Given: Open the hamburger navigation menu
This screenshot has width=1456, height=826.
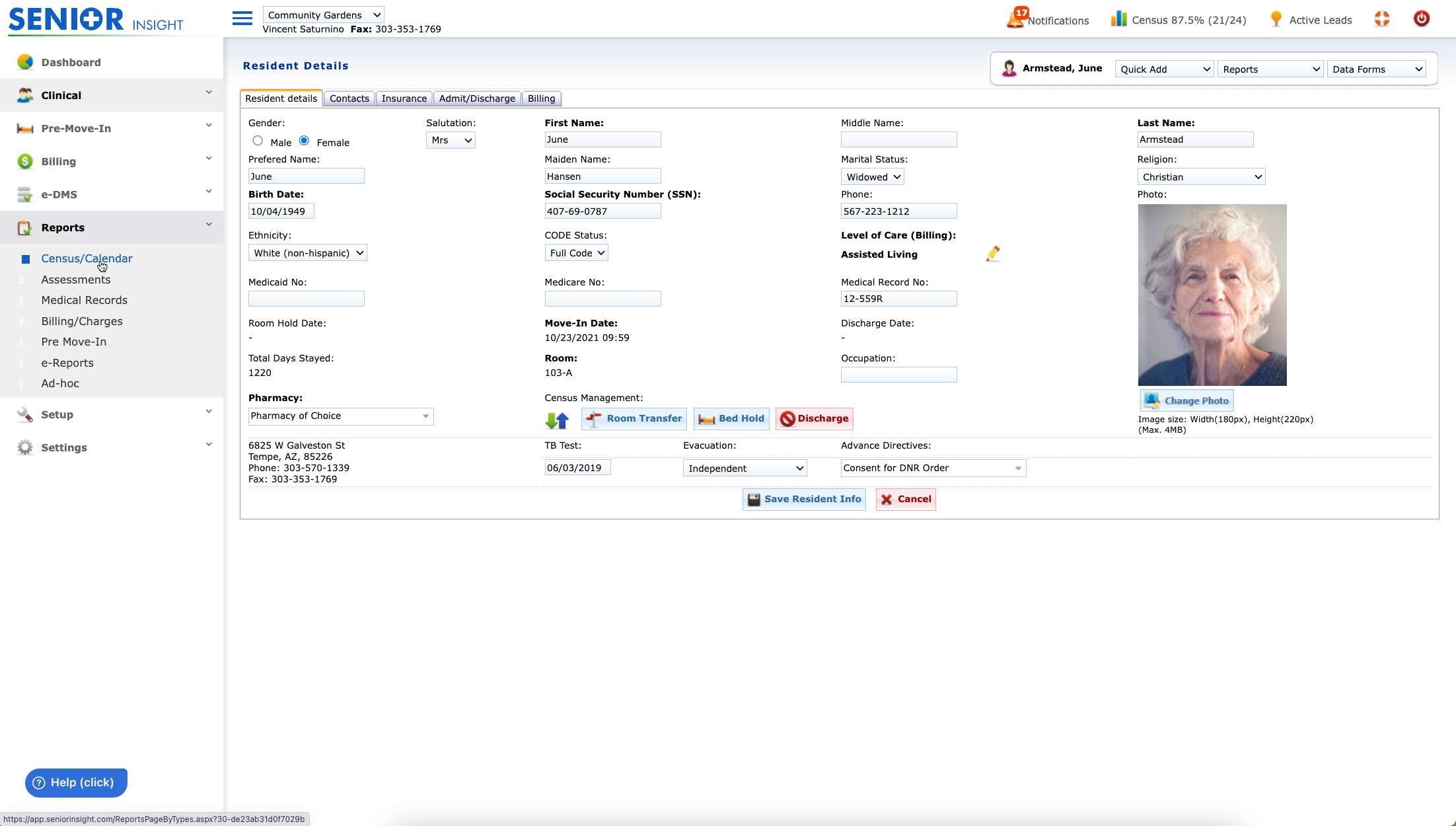Looking at the screenshot, I should coord(242,18).
